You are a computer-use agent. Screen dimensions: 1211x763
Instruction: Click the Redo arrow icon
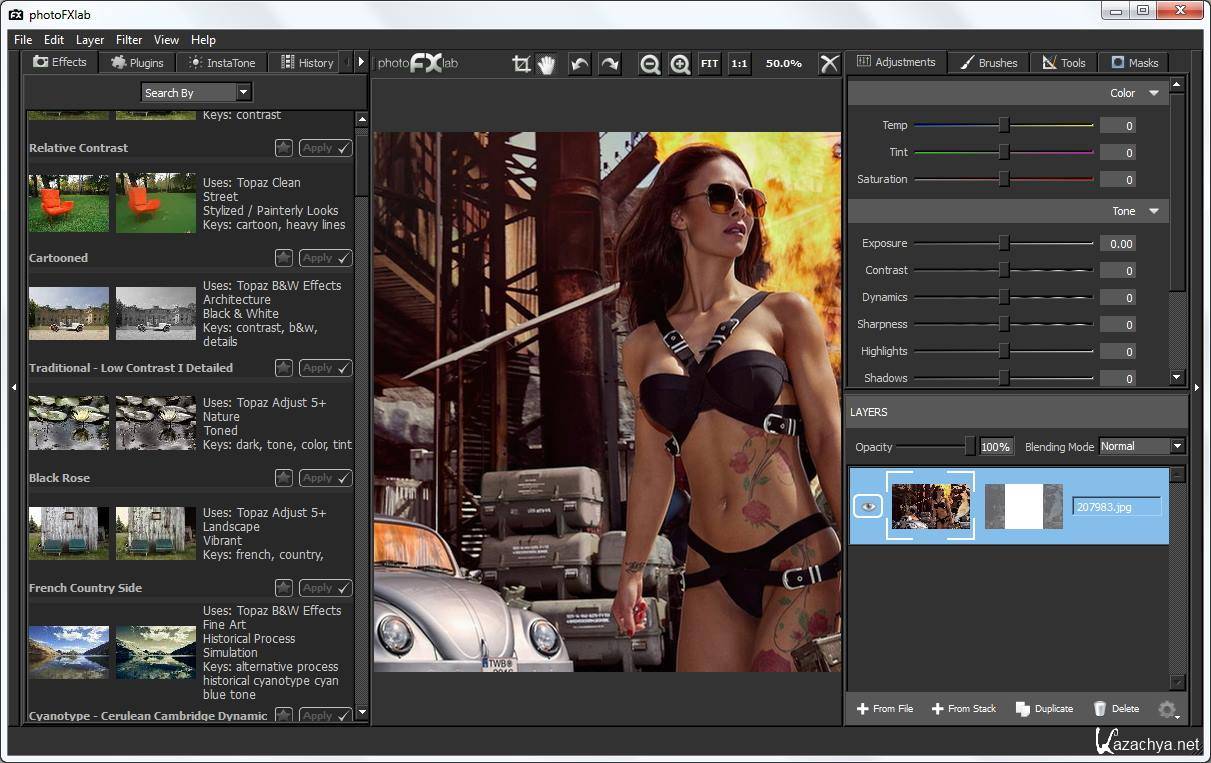coord(609,64)
